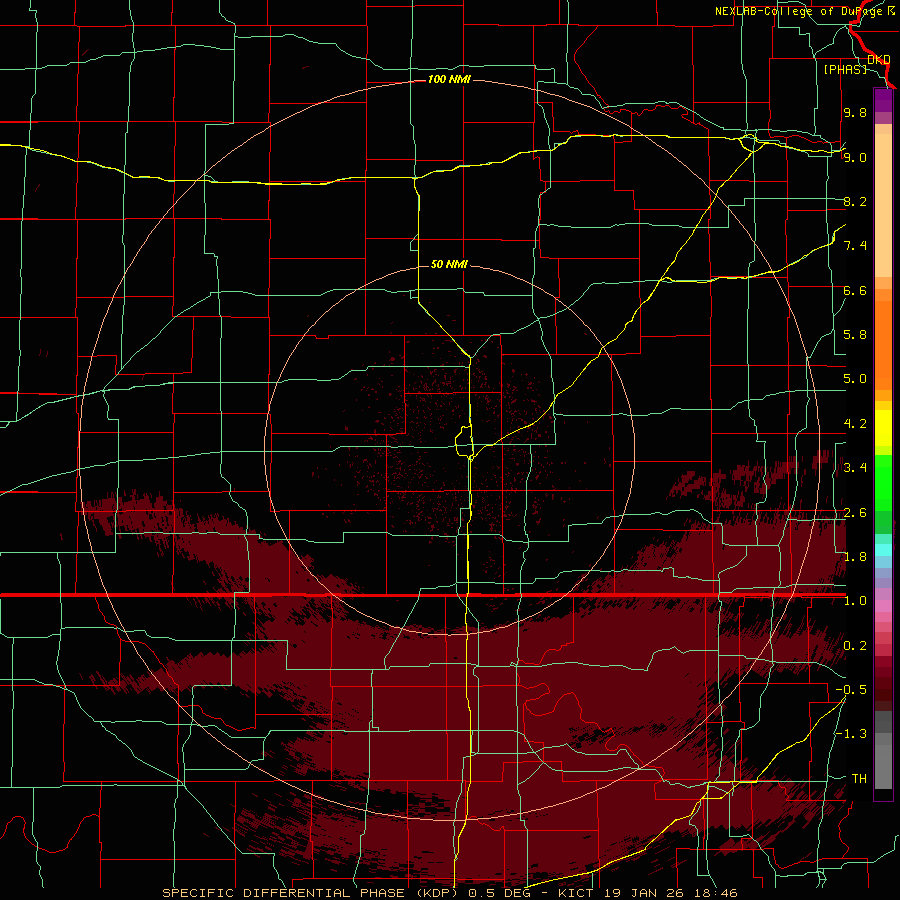Click SPECIFIC DIFFERENTIAL PHASE (KDP) caption text

pos(312,893)
